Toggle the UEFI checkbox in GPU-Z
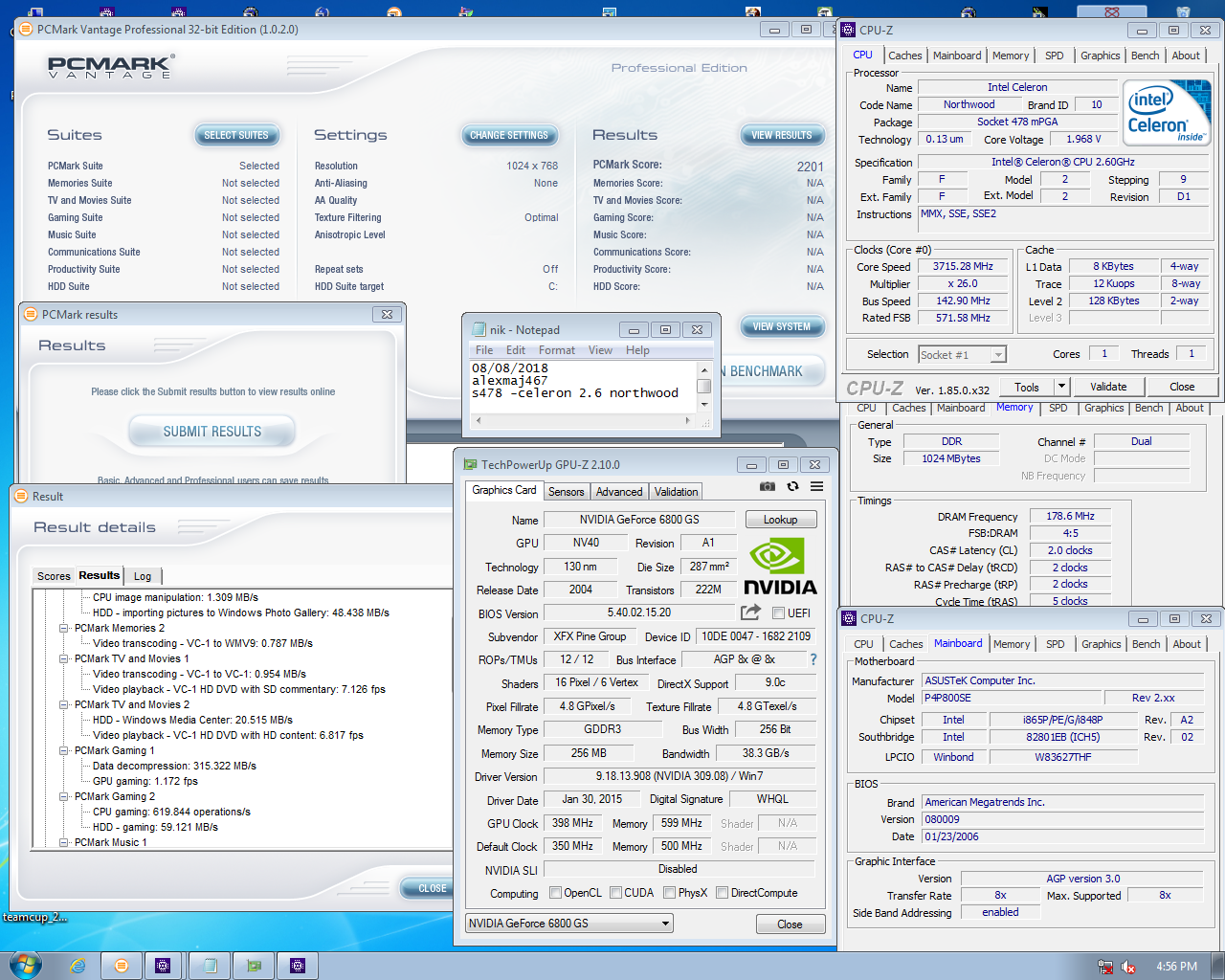Image resolution: width=1225 pixels, height=980 pixels. pyautogui.click(x=779, y=613)
